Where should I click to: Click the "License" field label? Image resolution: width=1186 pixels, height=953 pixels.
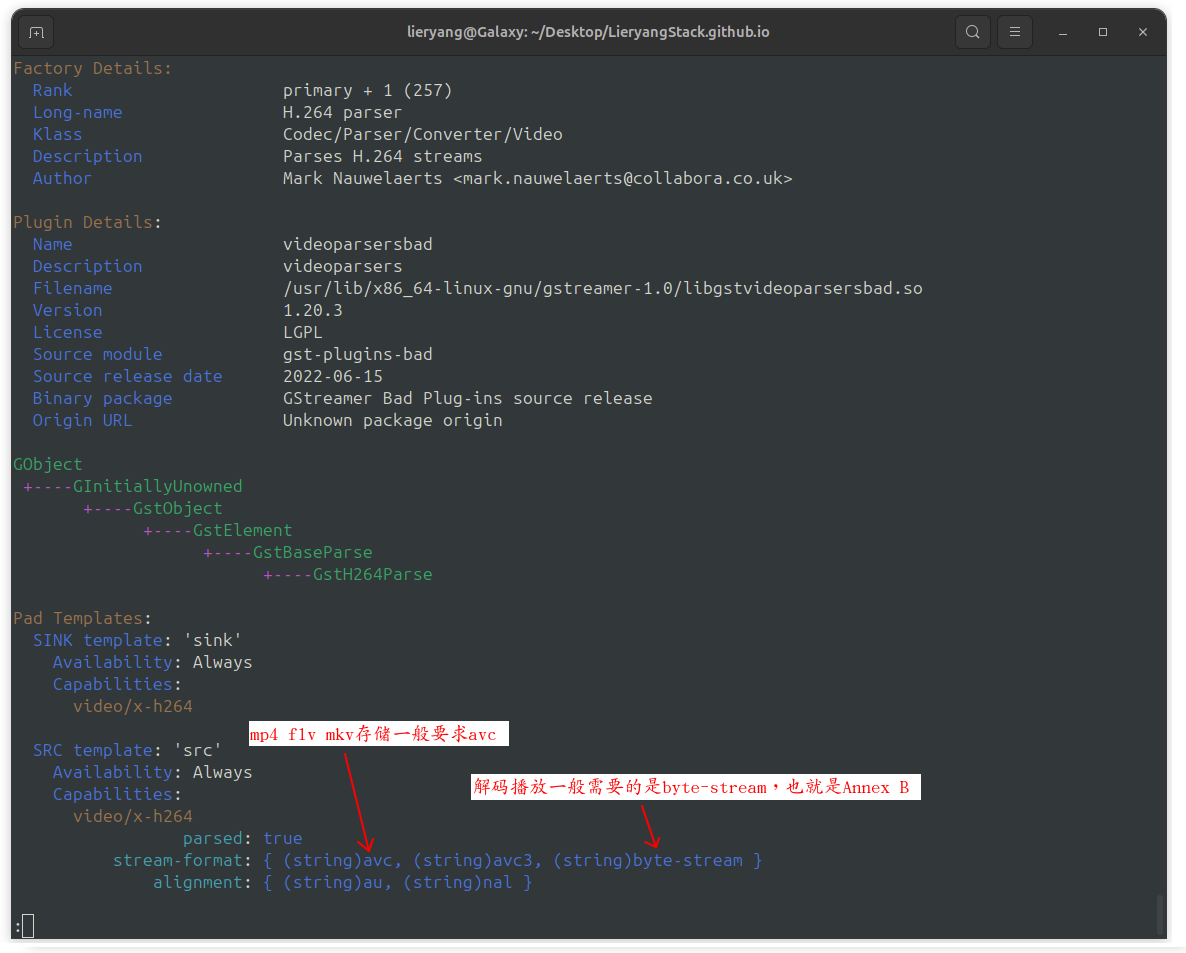point(67,331)
